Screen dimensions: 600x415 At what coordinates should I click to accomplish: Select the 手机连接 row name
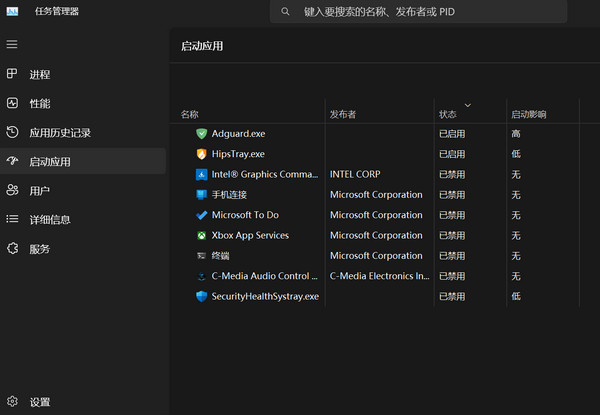(229, 195)
